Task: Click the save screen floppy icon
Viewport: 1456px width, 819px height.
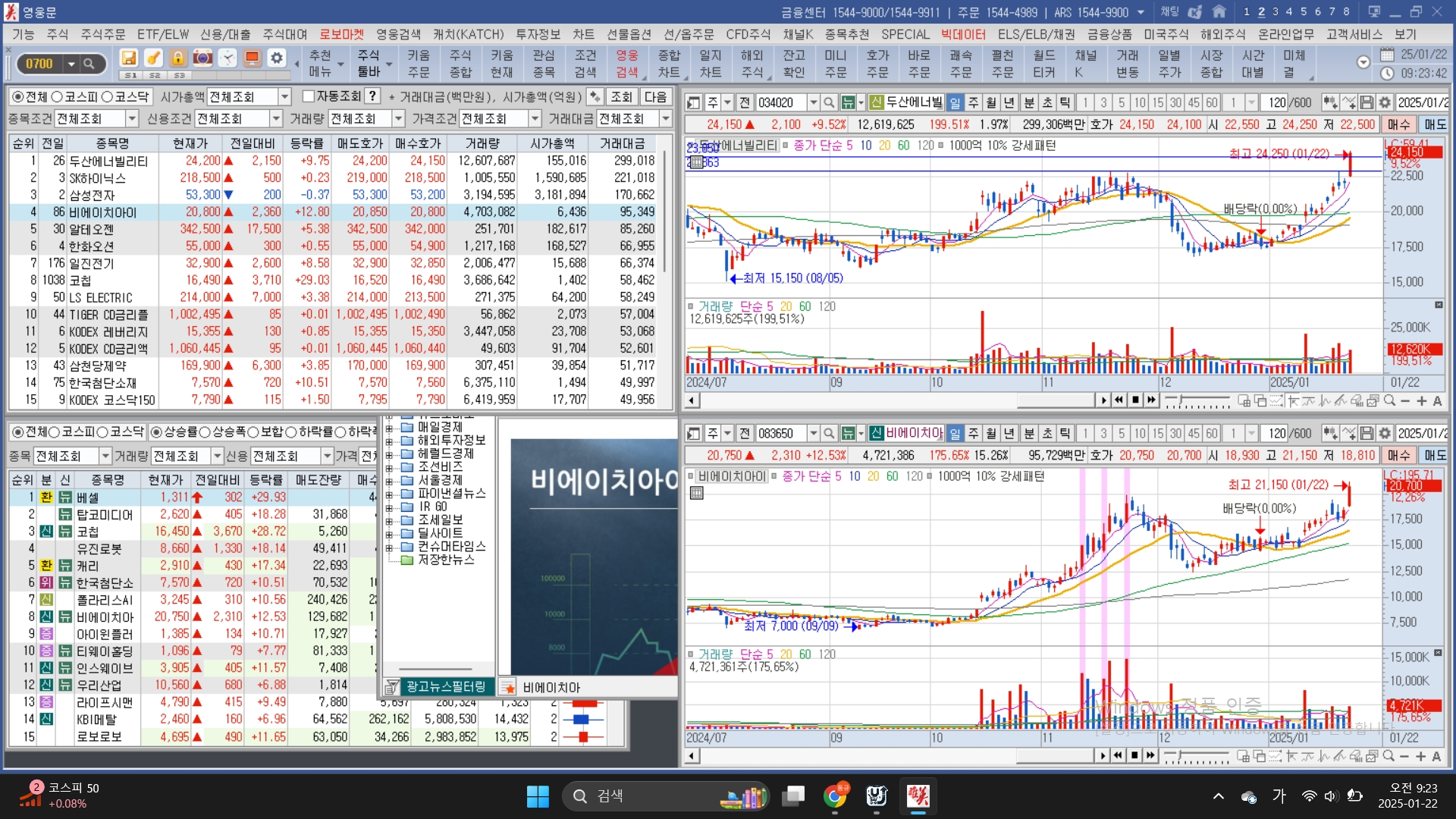Action: click(129, 58)
